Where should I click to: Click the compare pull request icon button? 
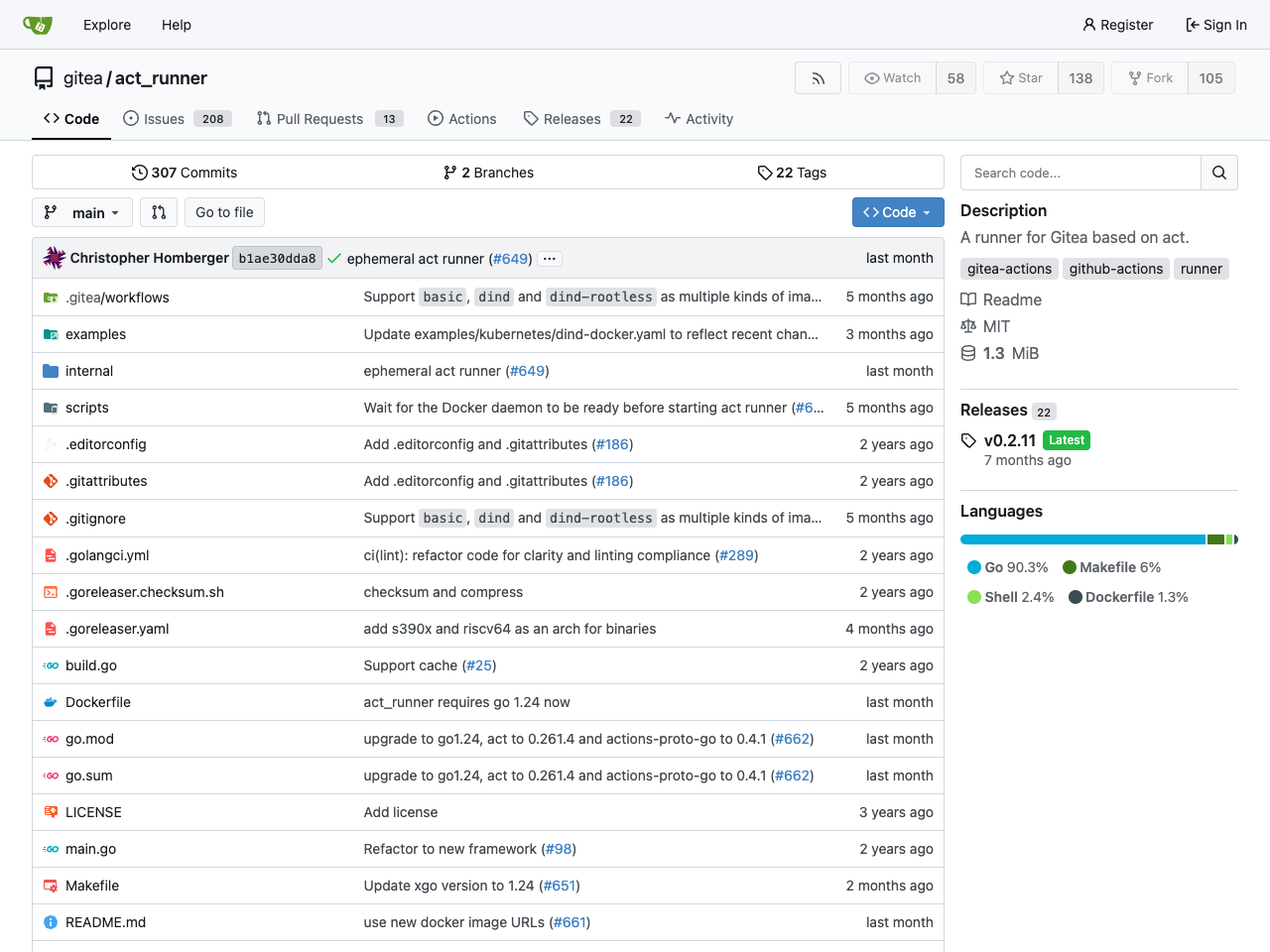pos(159,212)
